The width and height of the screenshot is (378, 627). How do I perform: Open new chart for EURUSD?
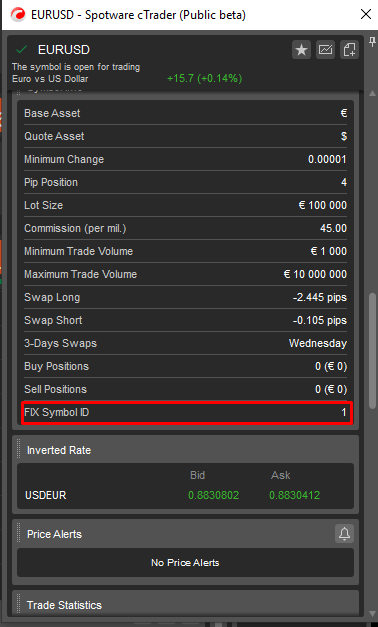click(325, 50)
